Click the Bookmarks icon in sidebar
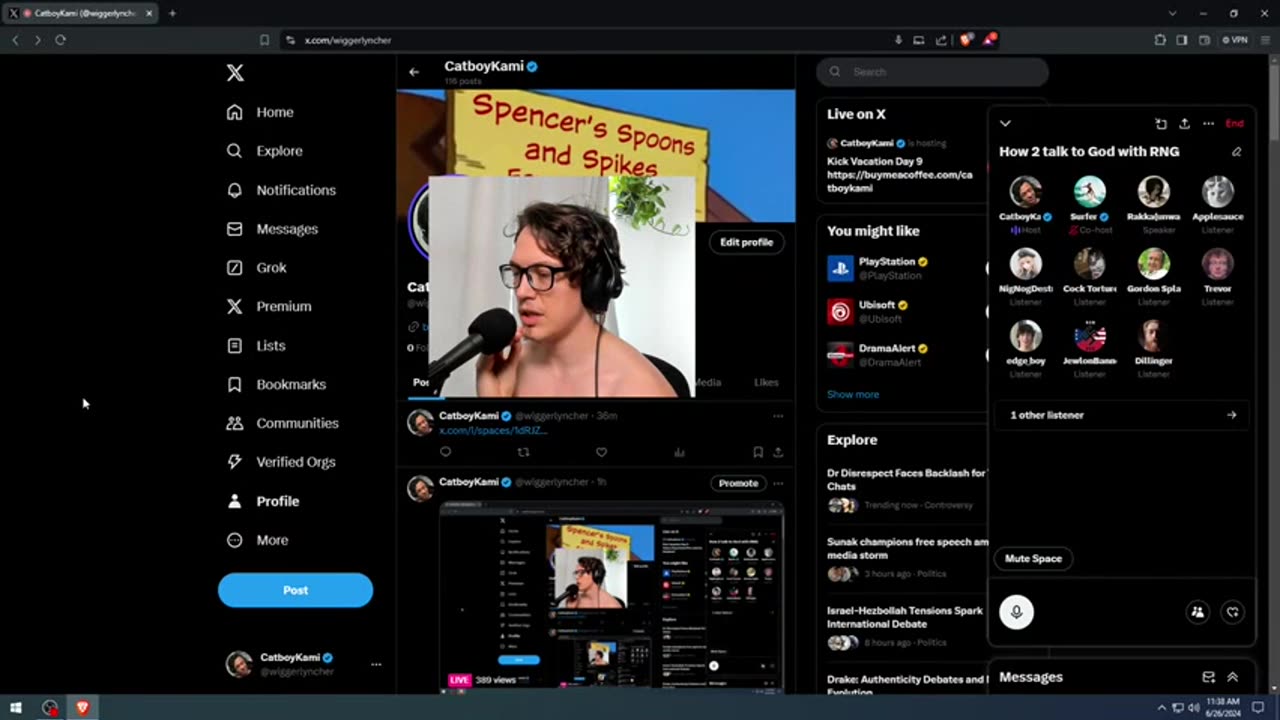Viewport: 1280px width, 720px height. pos(234,384)
